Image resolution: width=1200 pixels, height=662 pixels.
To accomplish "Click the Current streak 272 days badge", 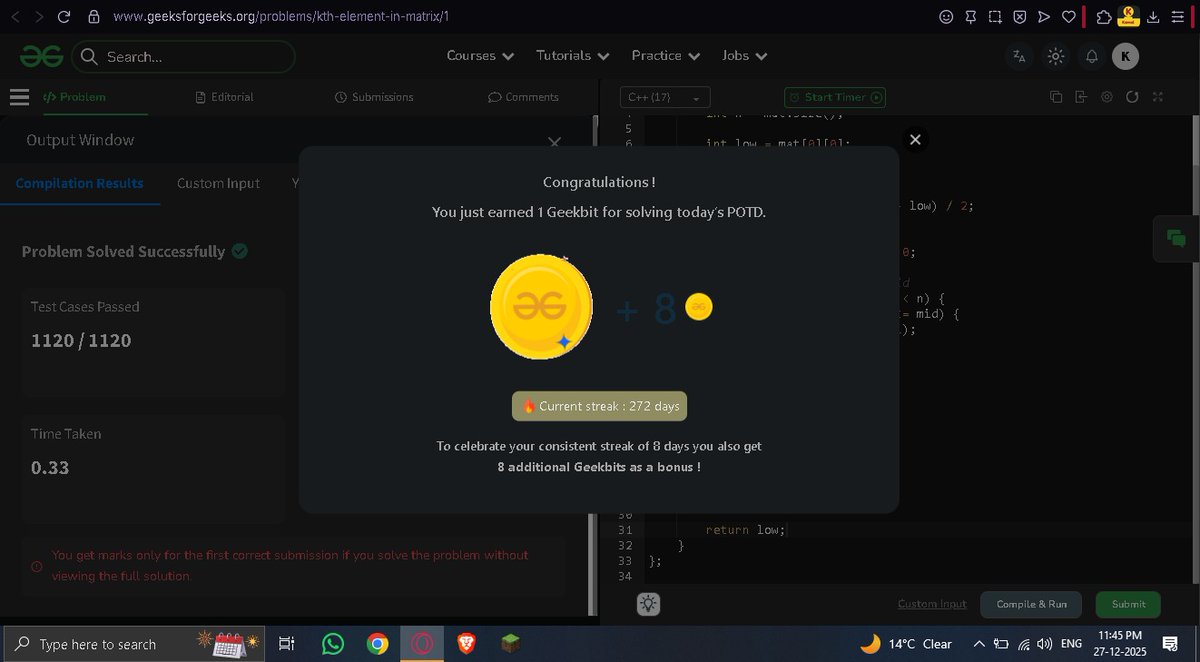I will pos(600,406).
